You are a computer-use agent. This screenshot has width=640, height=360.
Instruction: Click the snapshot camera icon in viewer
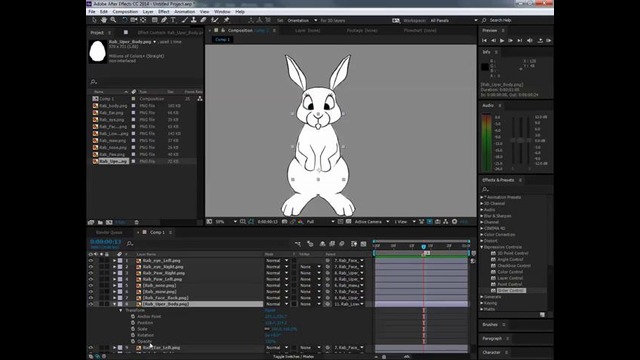(x=284, y=222)
